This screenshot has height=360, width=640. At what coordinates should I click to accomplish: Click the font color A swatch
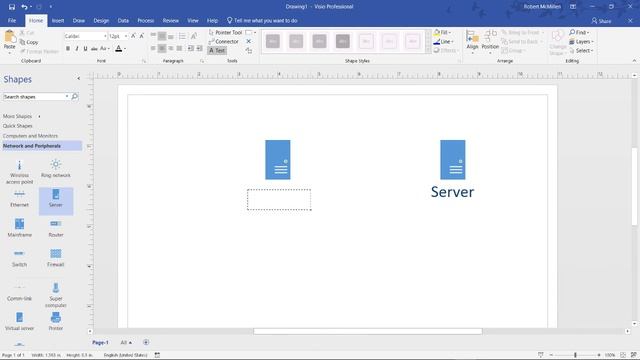[x=118, y=49]
